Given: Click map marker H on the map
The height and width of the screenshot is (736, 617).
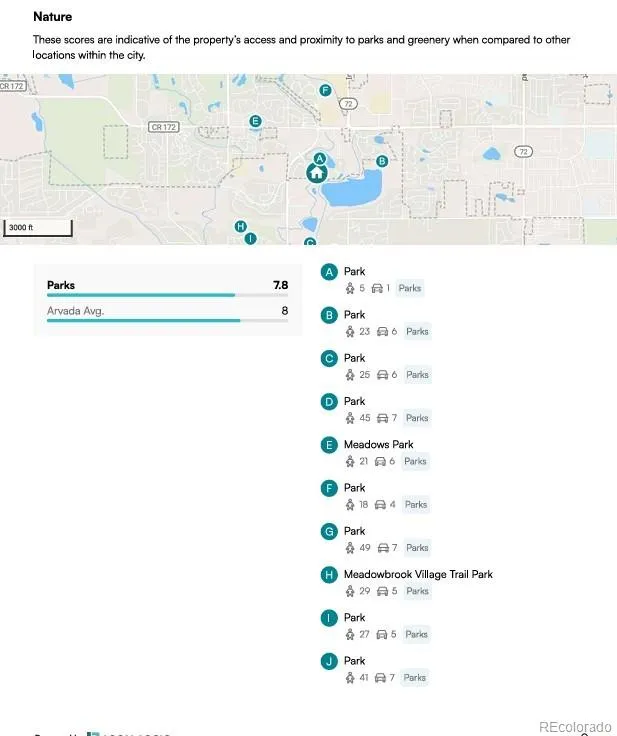Looking at the screenshot, I should coord(240,227).
